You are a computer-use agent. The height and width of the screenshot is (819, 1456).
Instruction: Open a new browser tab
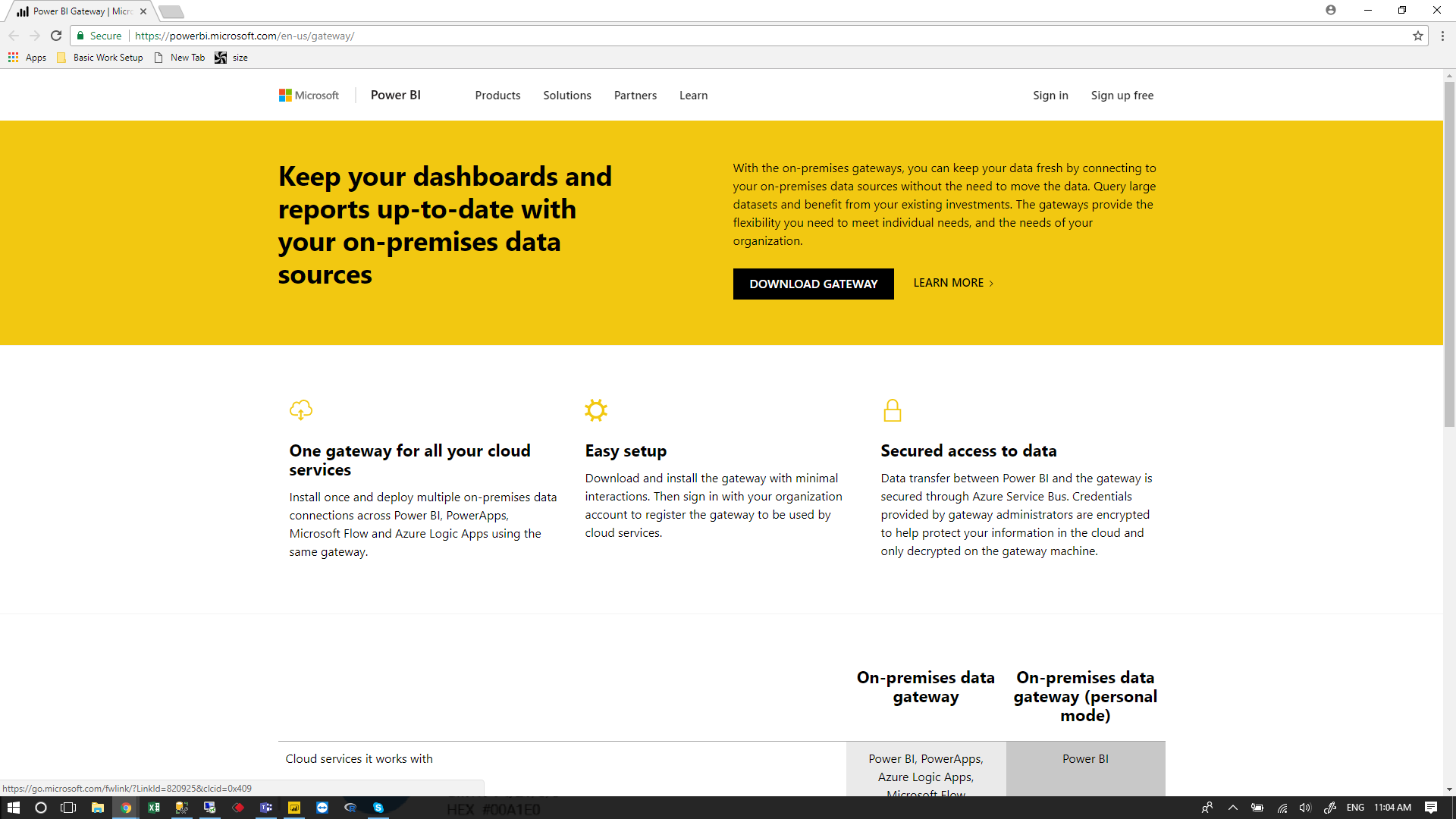pos(171,11)
